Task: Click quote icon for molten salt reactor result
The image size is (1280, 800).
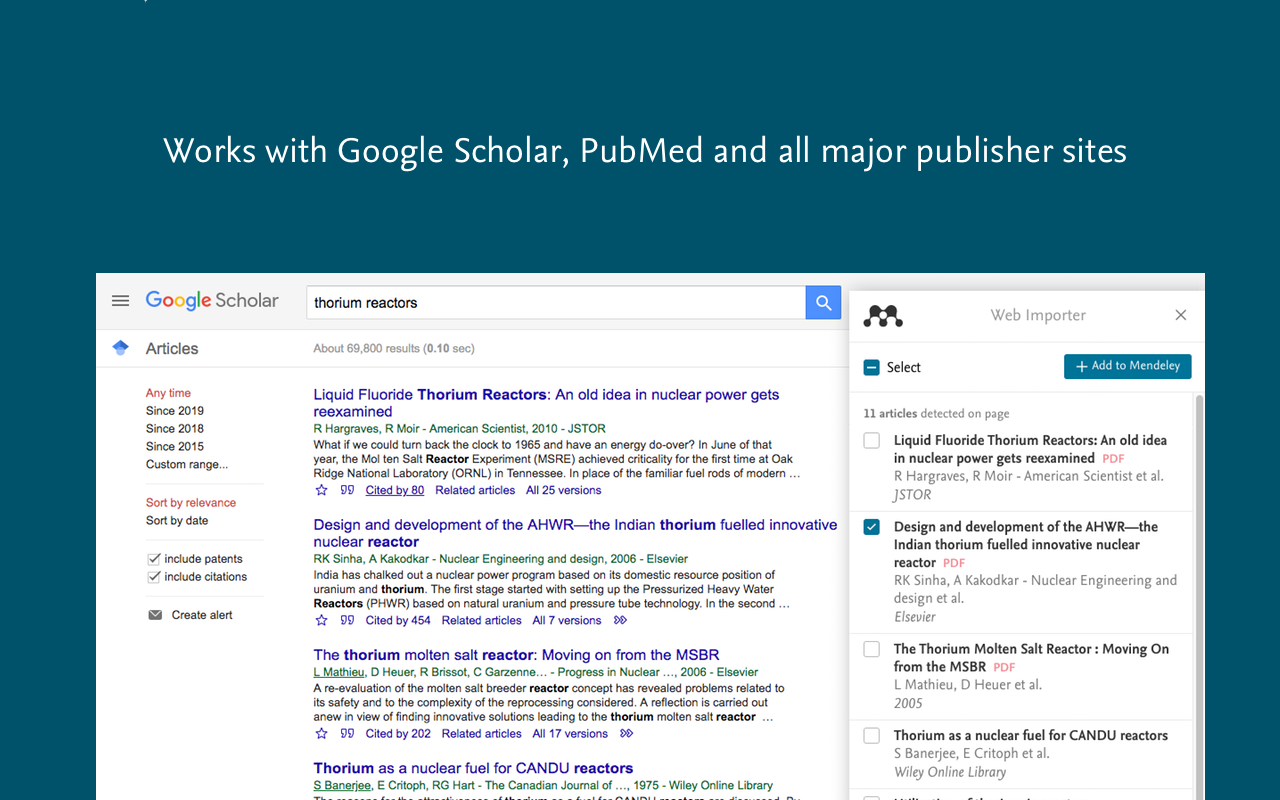Action: point(347,733)
